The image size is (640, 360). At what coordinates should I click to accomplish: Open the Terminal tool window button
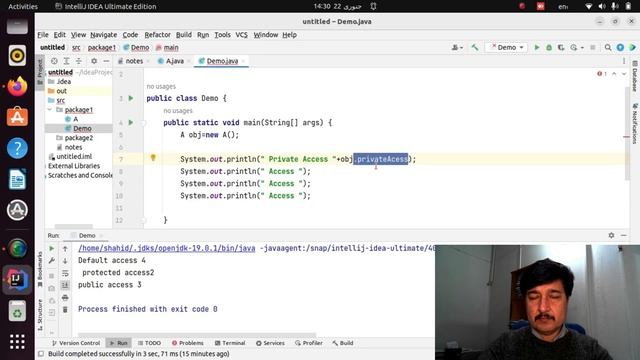click(x=230, y=343)
